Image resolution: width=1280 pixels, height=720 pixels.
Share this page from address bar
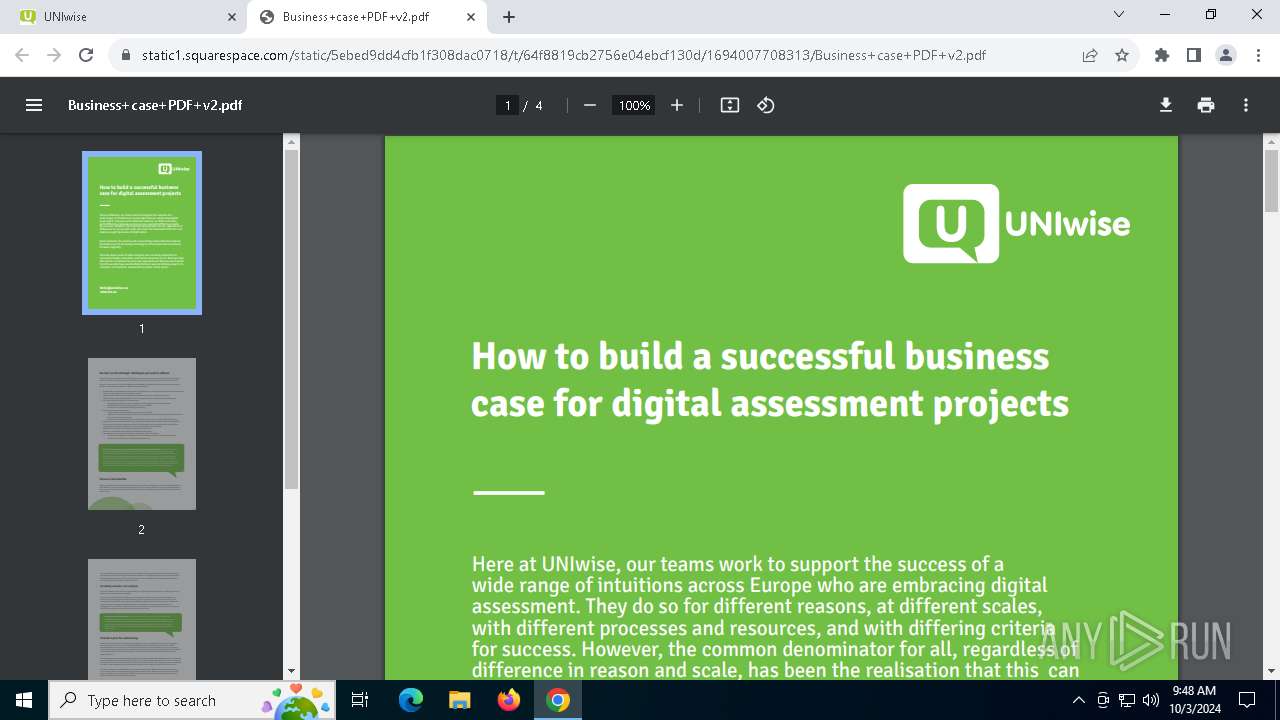pos(1090,55)
